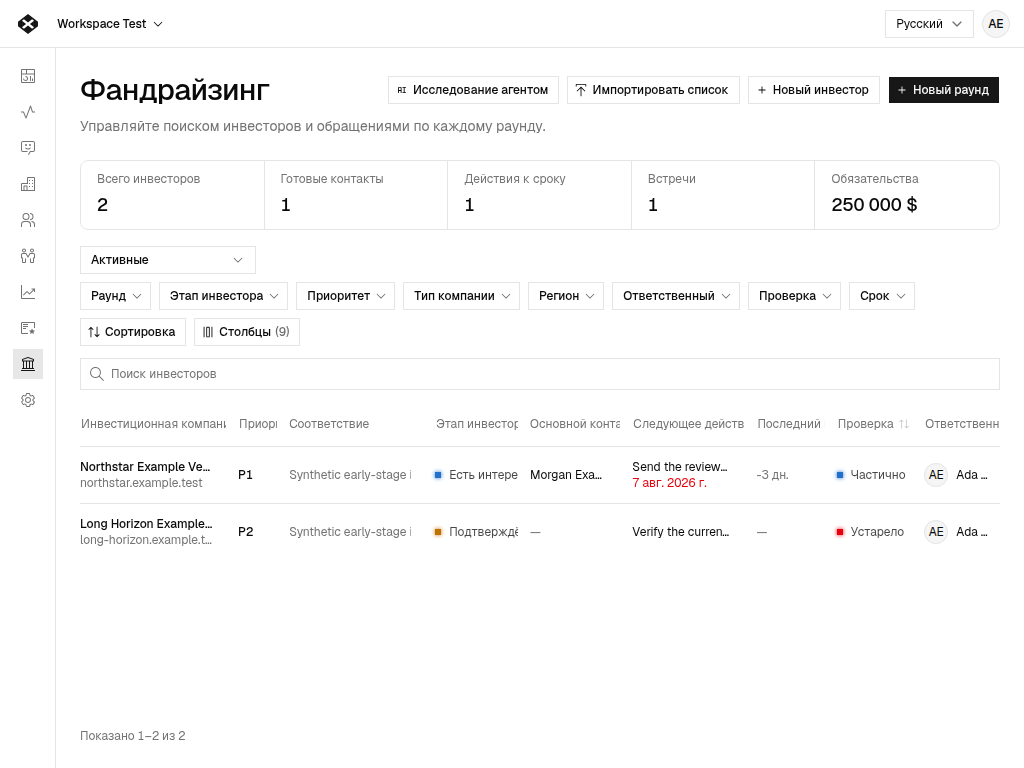1024x768 pixels.
Task: Click the Последний column header
Action: coord(789,424)
